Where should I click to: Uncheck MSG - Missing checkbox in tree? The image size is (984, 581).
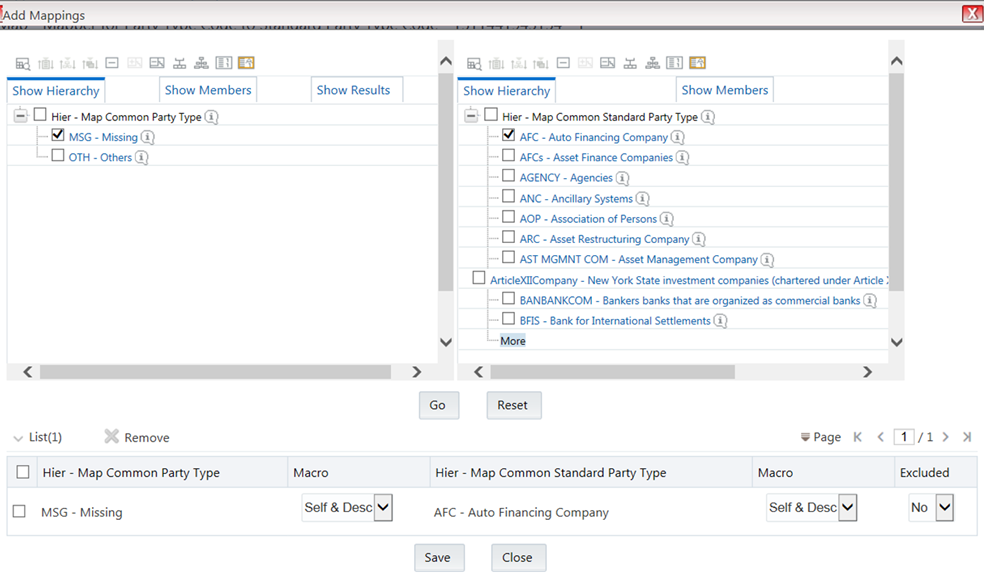[58, 135]
